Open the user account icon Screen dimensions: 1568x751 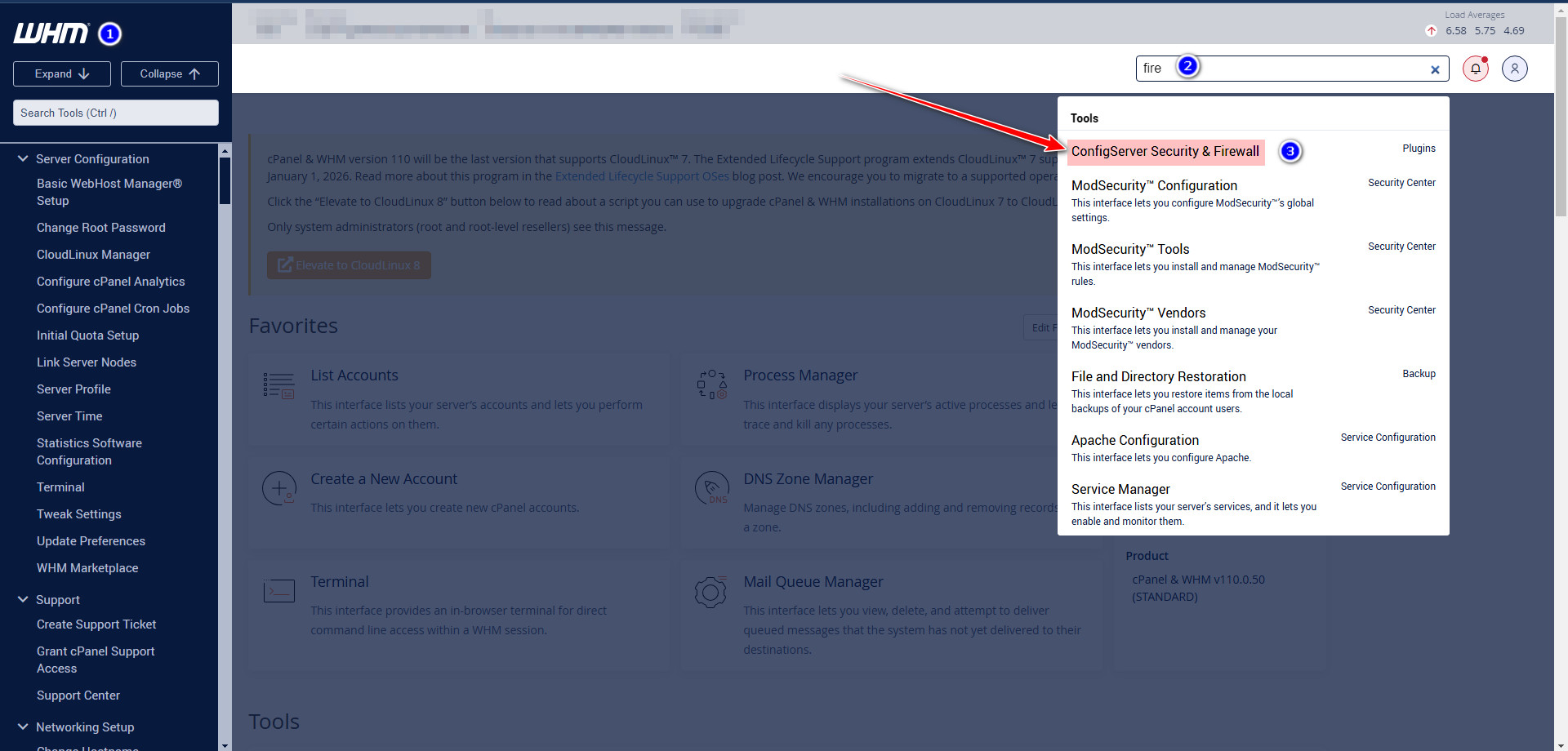1514,69
